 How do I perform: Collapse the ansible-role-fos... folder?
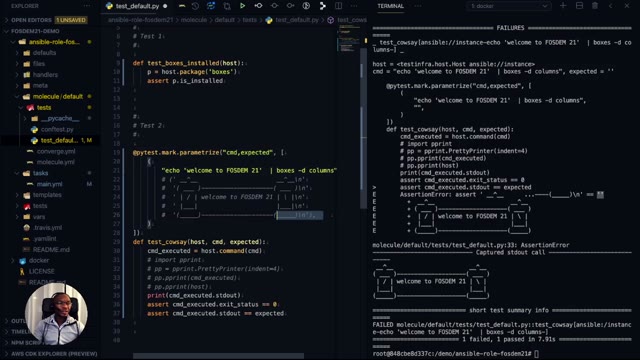(x=13, y=42)
